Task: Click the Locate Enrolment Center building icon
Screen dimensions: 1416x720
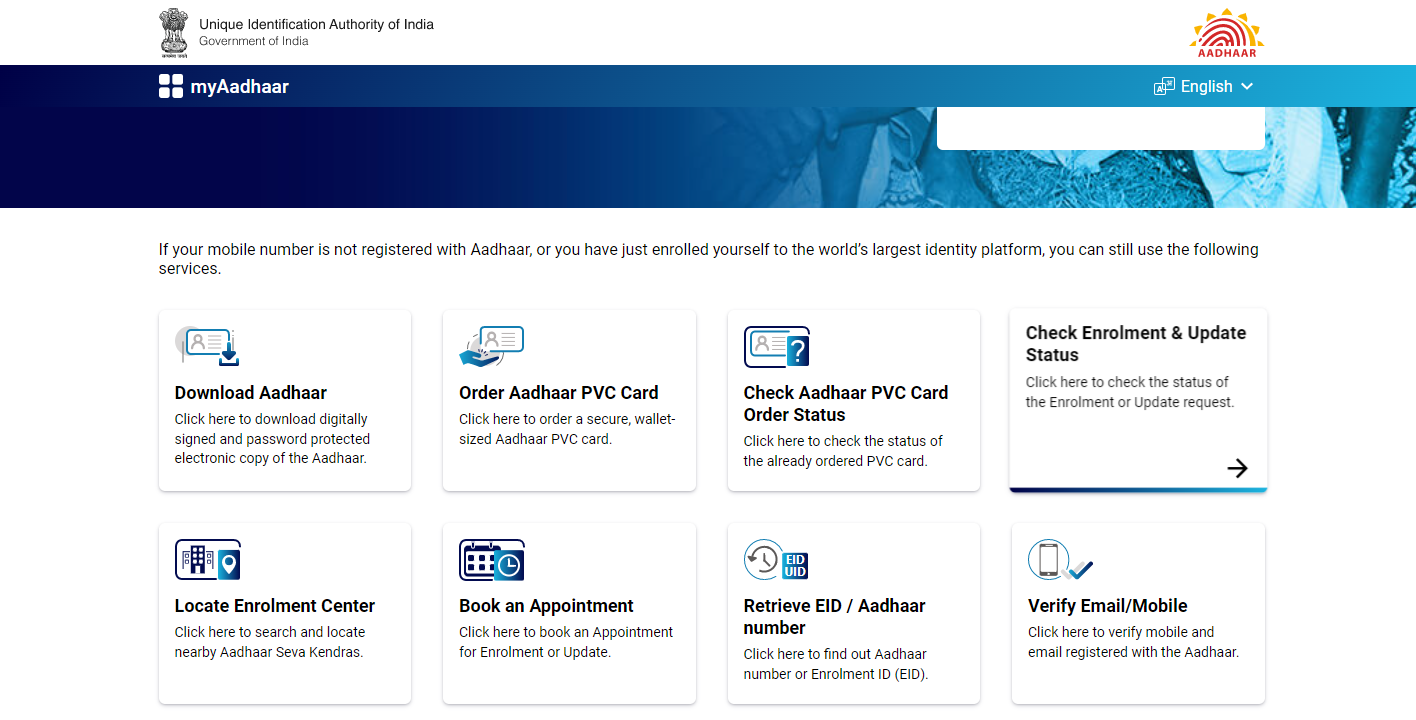Action: coord(208,560)
